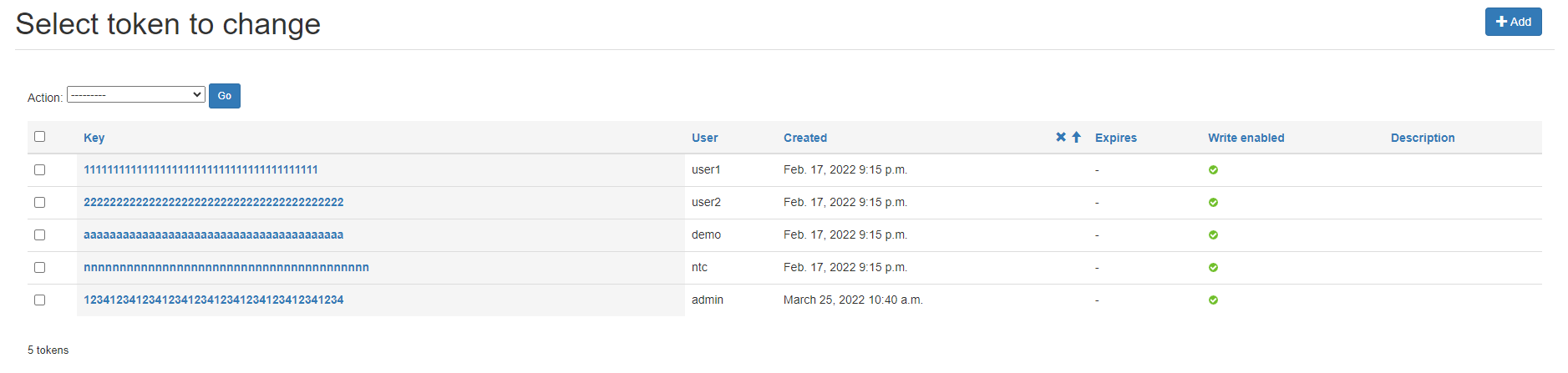Tick the checkbox for demo token
The width and height of the screenshot is (1568, 373).
(39, 235)
